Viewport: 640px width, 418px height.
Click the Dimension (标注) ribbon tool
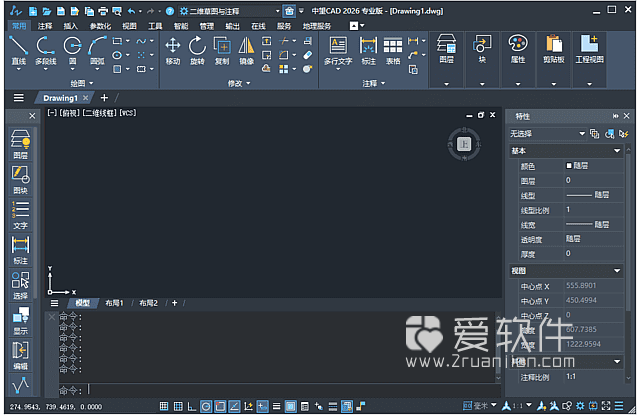[x=368, y=50]
